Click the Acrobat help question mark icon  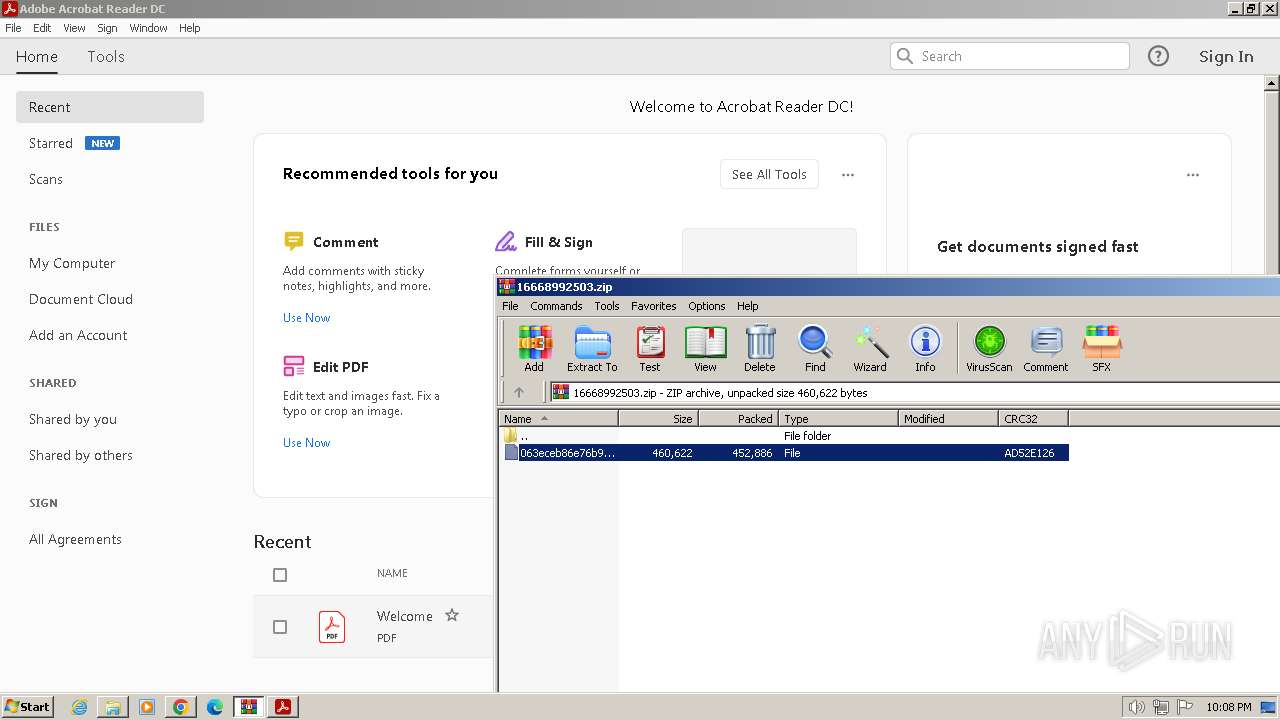[x=1158, y=56]
